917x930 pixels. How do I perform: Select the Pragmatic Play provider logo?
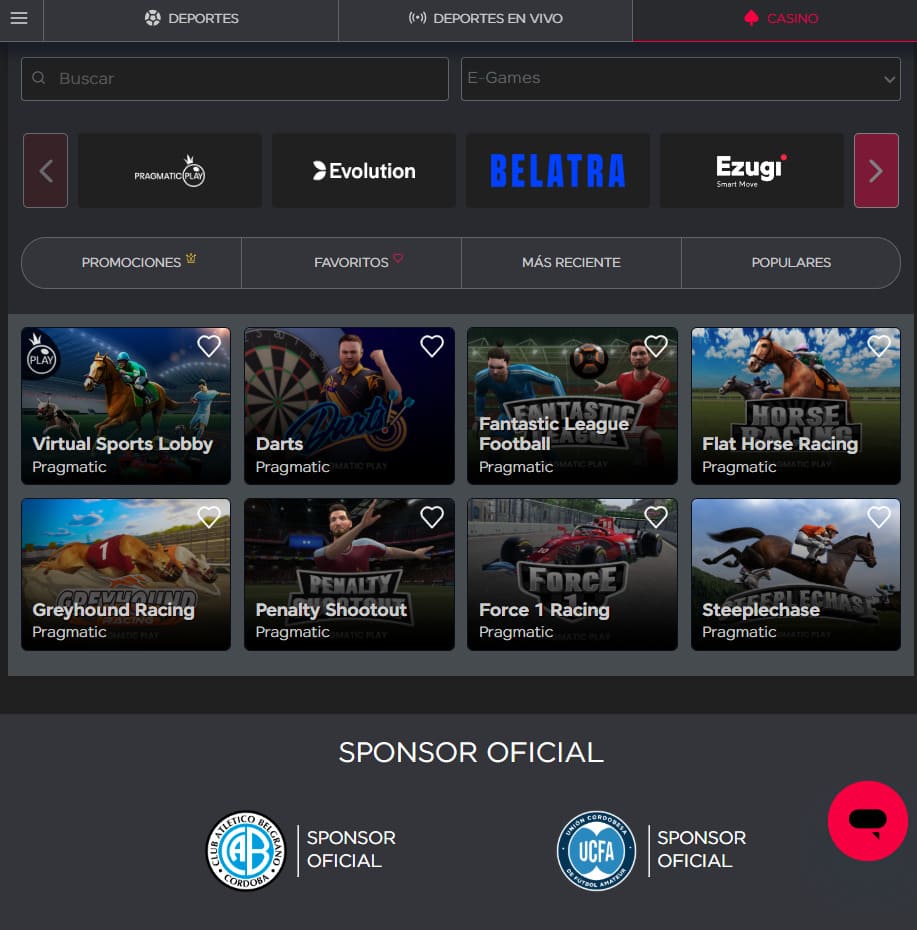(x=170, y=171)
